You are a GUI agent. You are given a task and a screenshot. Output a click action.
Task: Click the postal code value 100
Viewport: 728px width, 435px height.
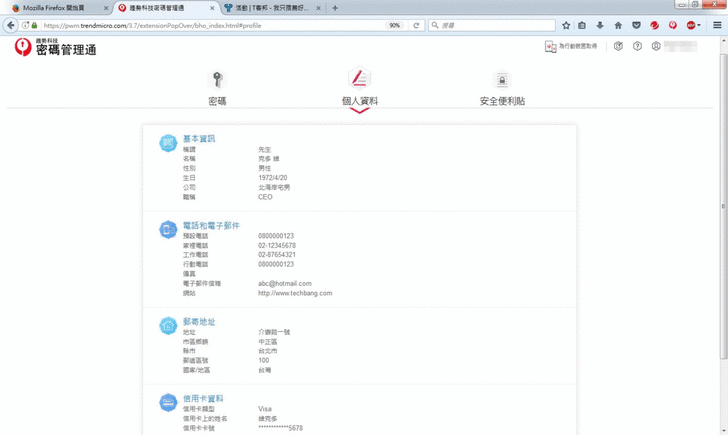pos(263,360)
